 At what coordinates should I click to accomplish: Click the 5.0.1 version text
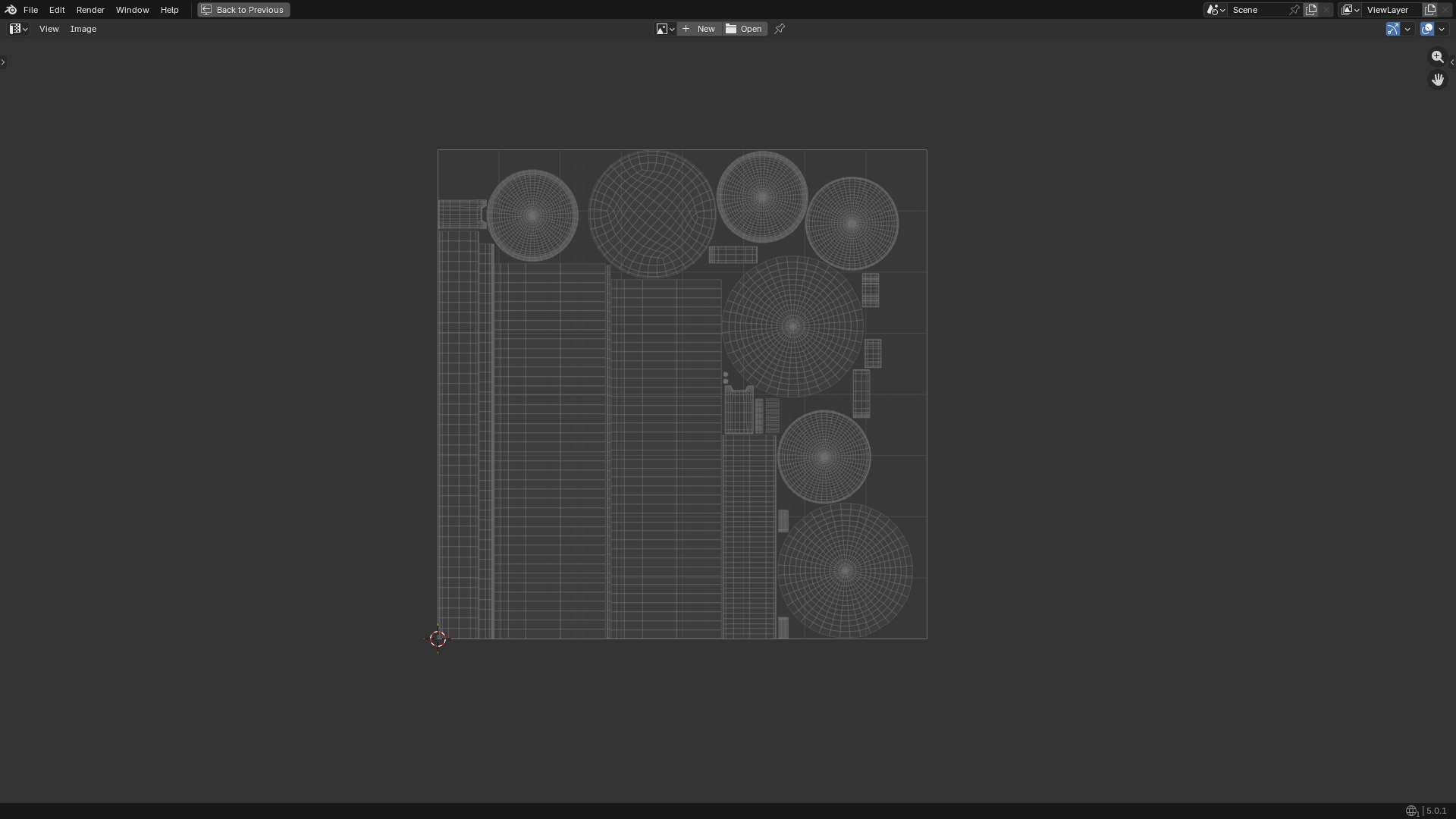click(1436, 811)
